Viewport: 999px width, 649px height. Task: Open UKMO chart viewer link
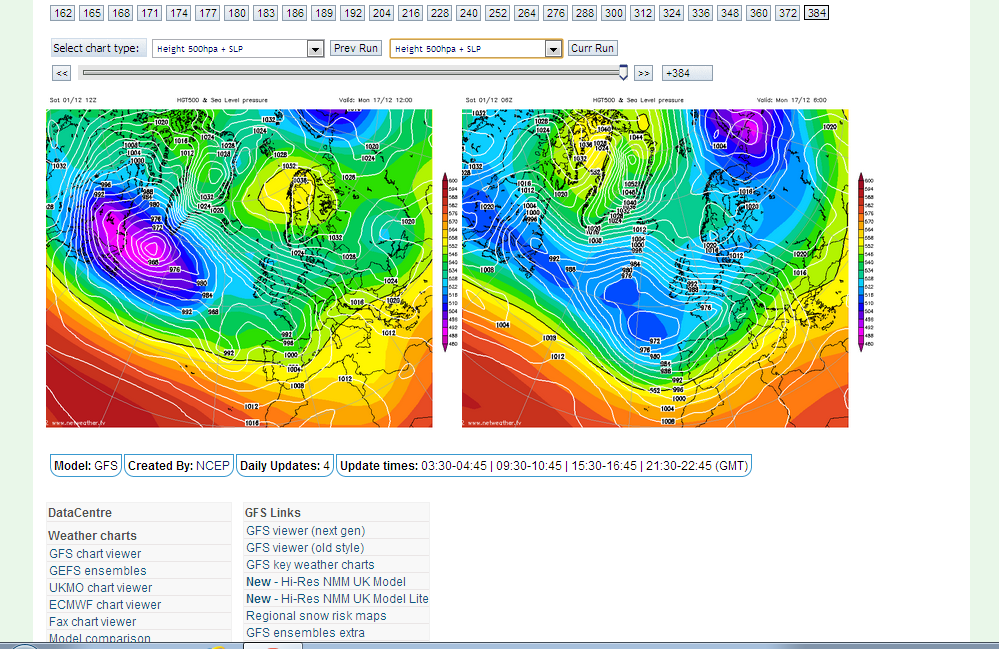coord(101,587)
